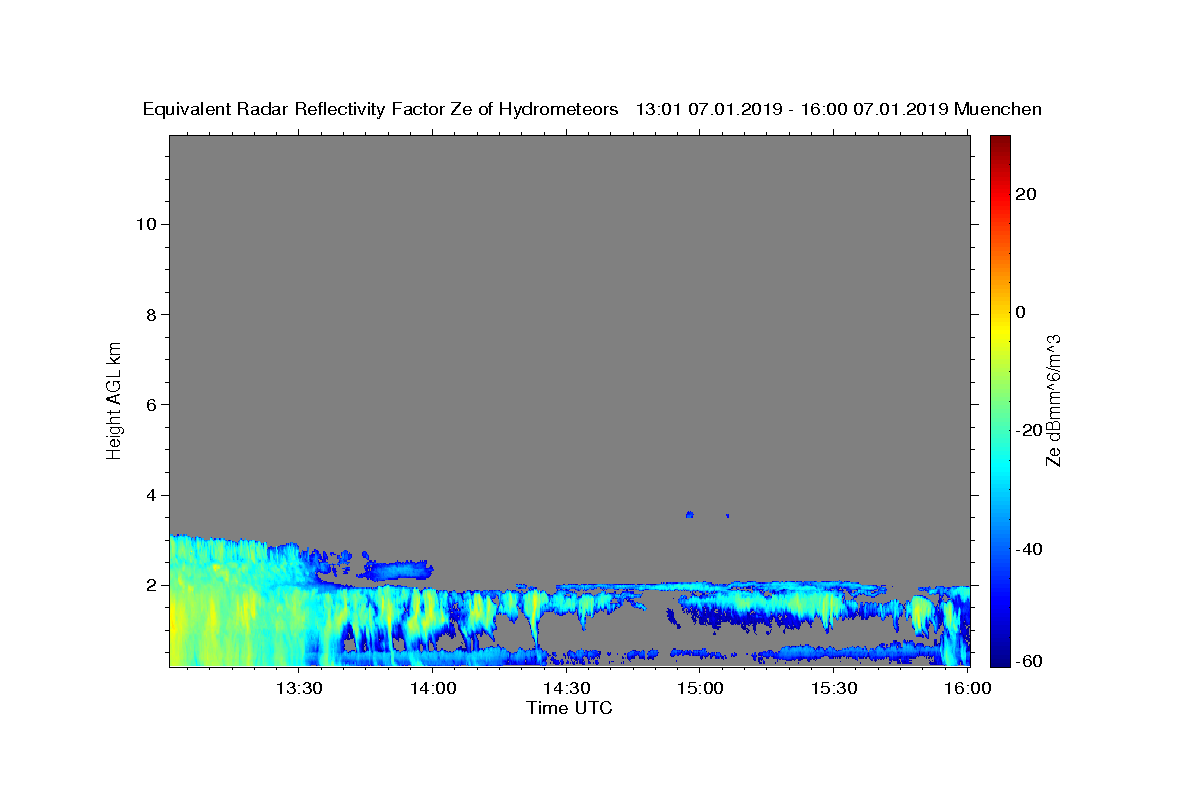Click the date range '13:01 07.01.2019 - 16:00 07.01.2019'

(x=793, y=110)
